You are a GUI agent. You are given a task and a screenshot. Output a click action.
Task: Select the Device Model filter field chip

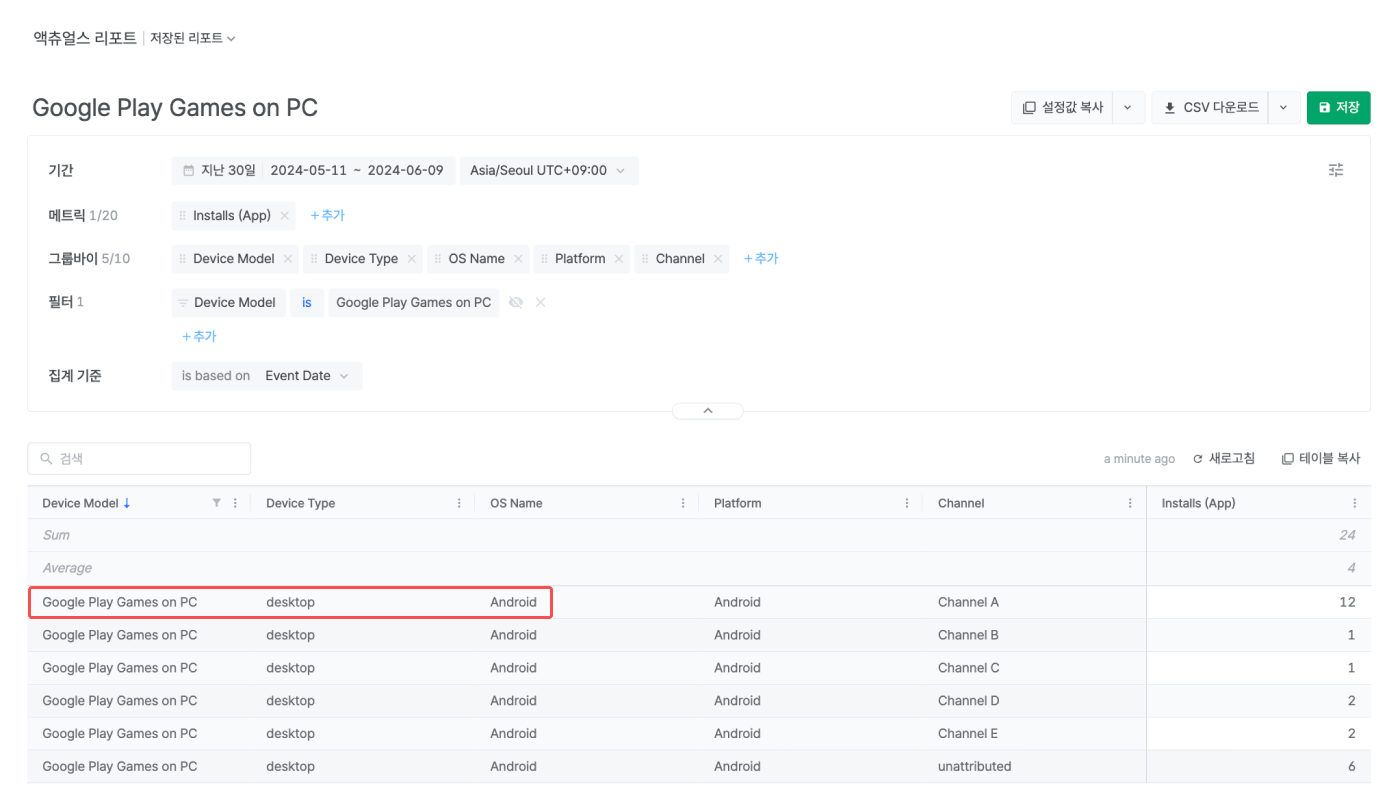tap(229, 302)
